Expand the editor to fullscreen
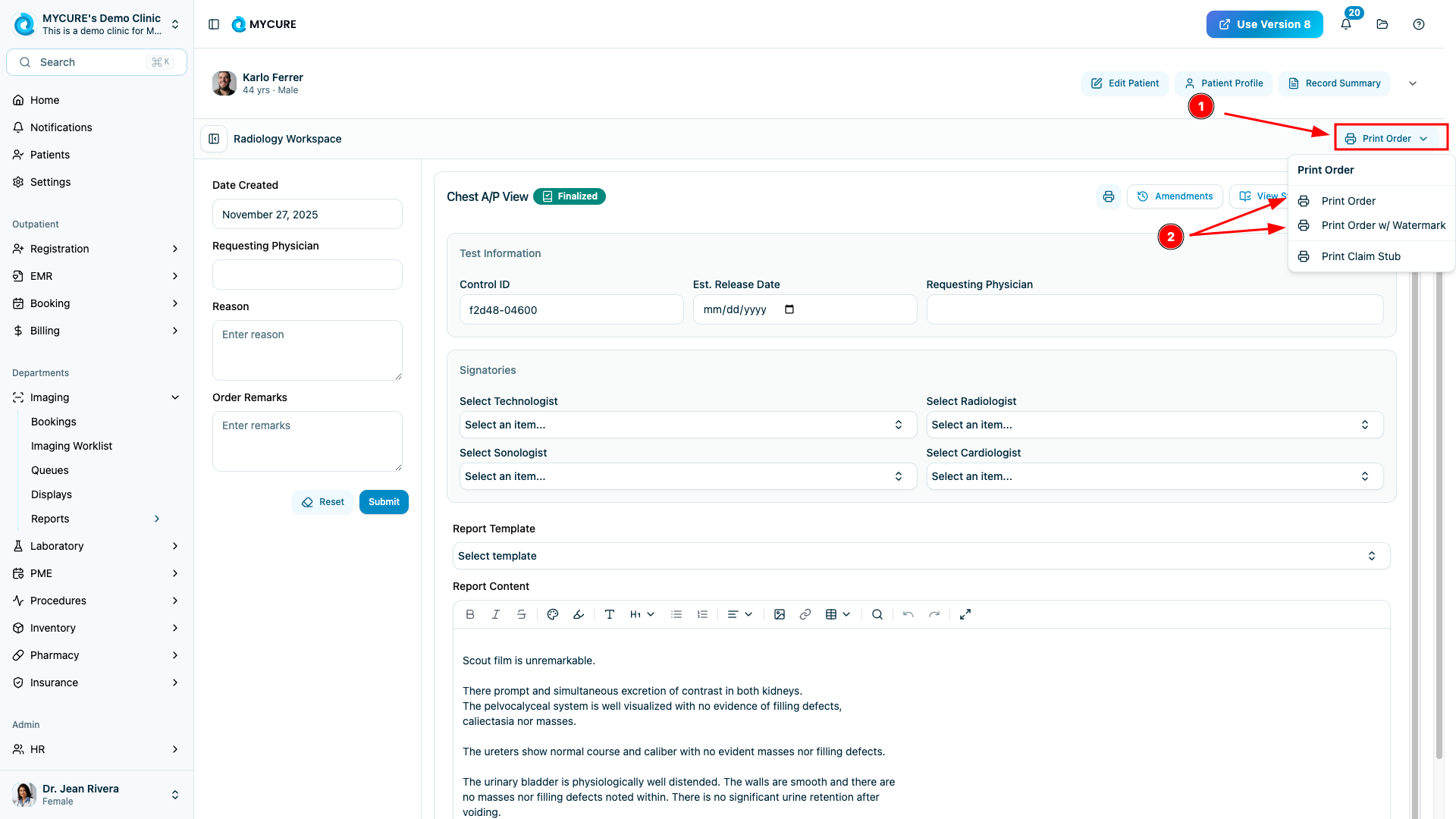This screenshot has width=1456, height=819. pyautogui.click(x=965, y=614)
